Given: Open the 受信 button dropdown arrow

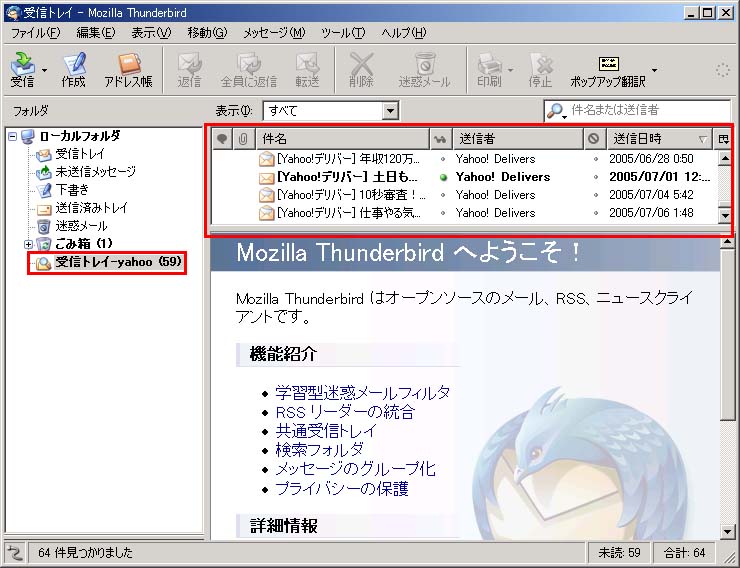Looking at the screenshot, I should [44, 70].
